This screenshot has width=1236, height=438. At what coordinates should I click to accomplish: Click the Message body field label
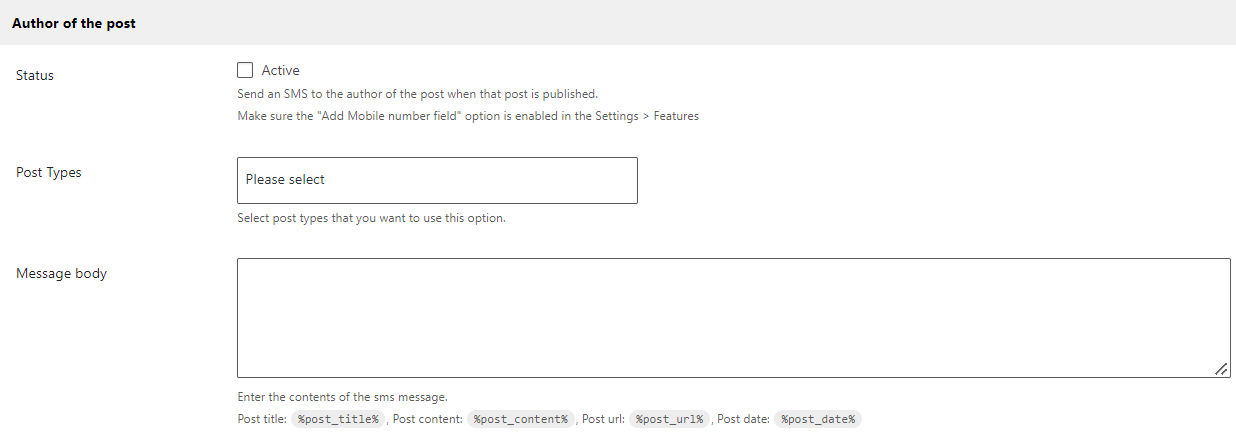pyautogui.click(x=61, y=273)
